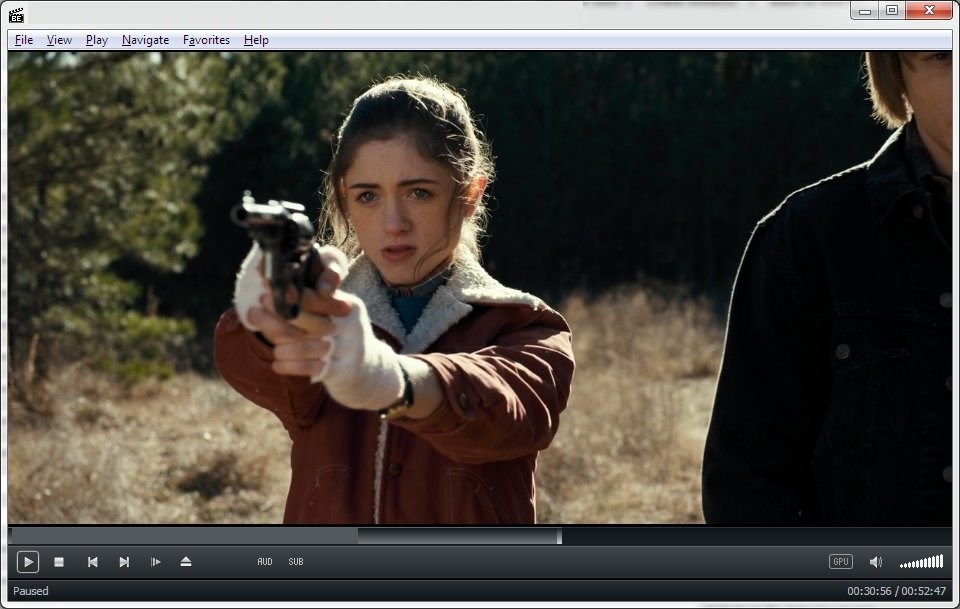The height and width of the screenshot is (609, 960).
Task: Click the seek bar position handle
Action: click(559, 536)
